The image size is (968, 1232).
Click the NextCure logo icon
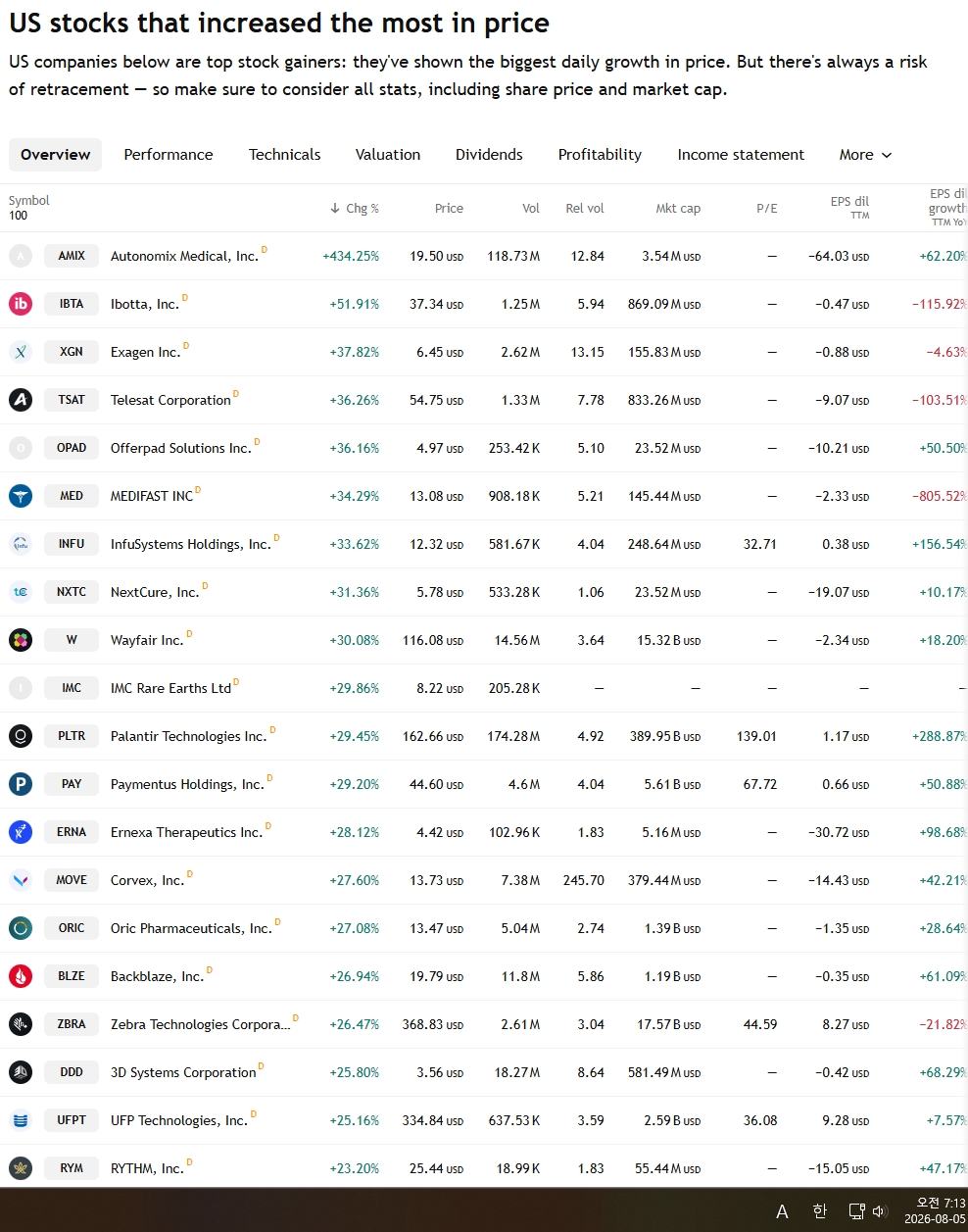click(x=21, y=592)
